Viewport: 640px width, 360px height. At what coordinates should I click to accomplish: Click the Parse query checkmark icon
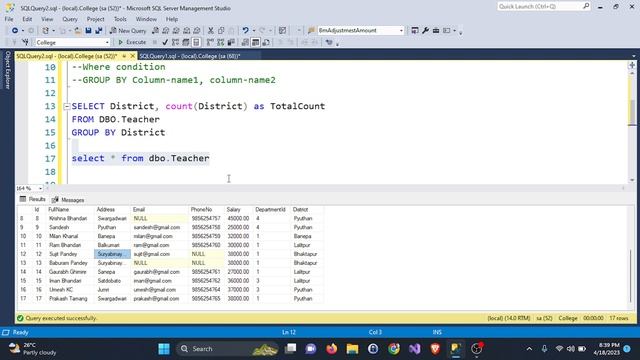(x=165, y=42)
